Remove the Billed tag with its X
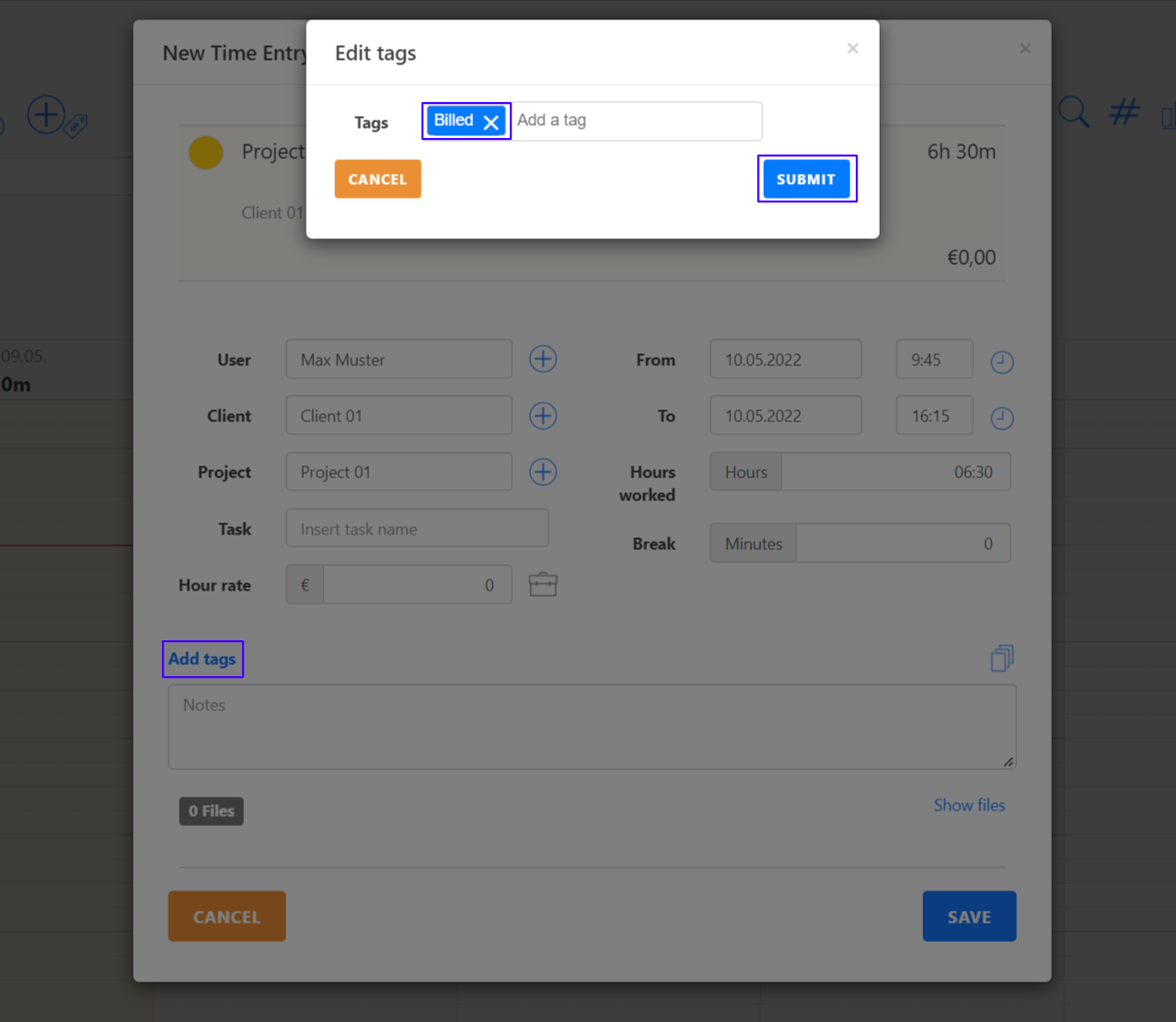Screen dimensions: 1176x1022 [491, 122]
